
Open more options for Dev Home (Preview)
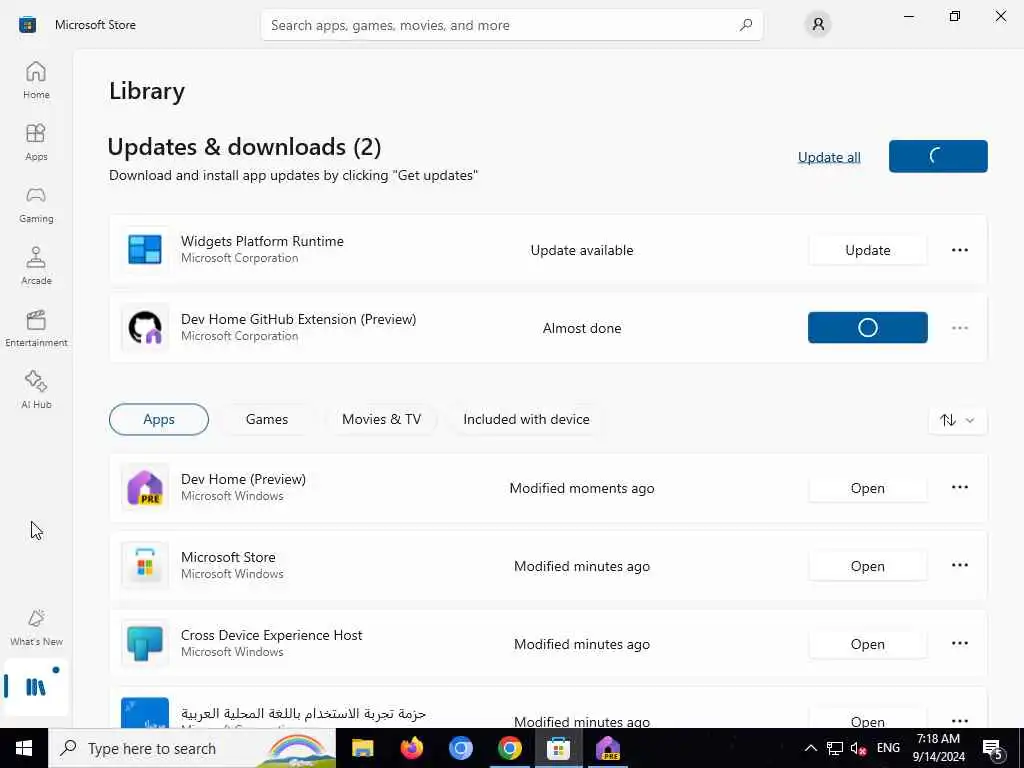coord(959,487)
